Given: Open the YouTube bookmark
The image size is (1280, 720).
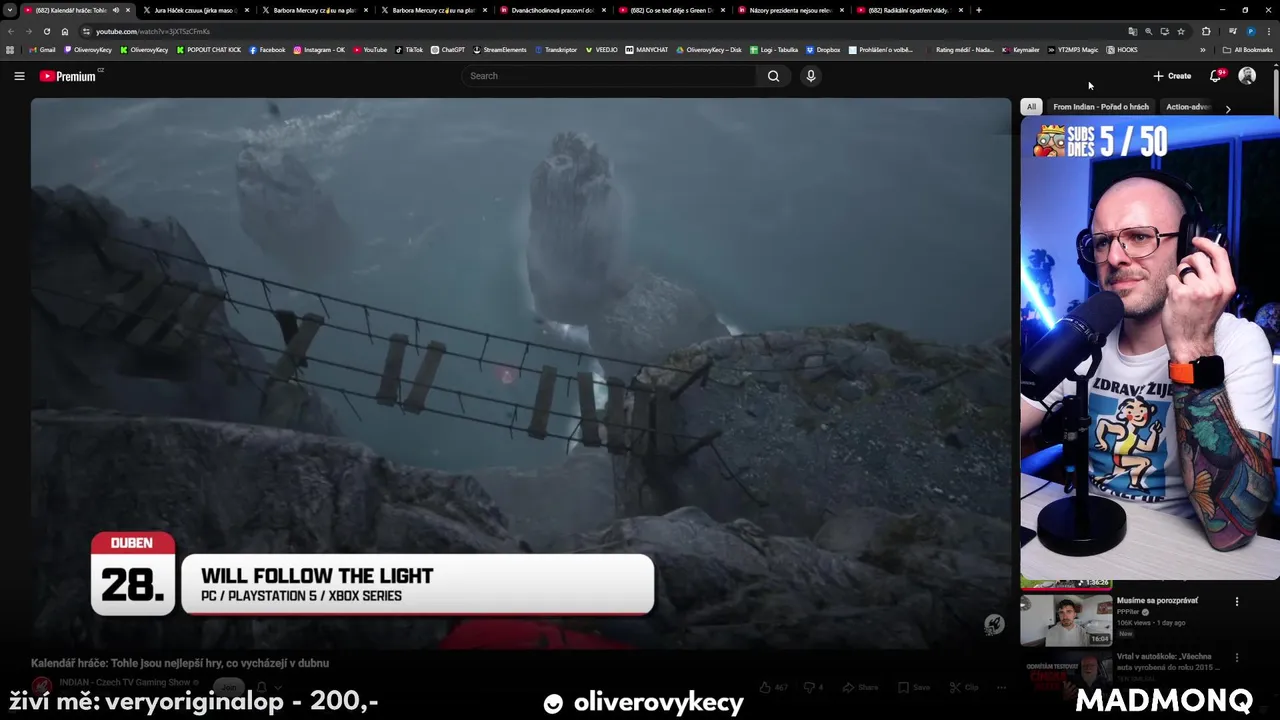Looking at the screenshot, I should (370, 49).
